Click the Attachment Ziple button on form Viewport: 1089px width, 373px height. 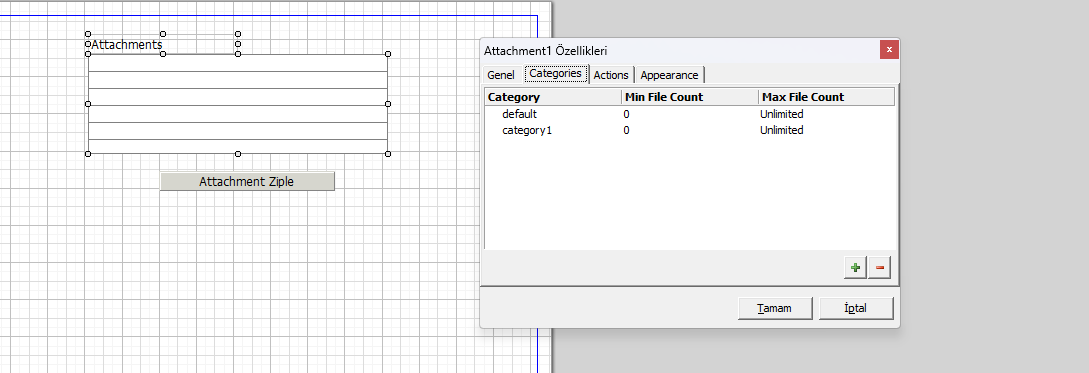[247, 181]
